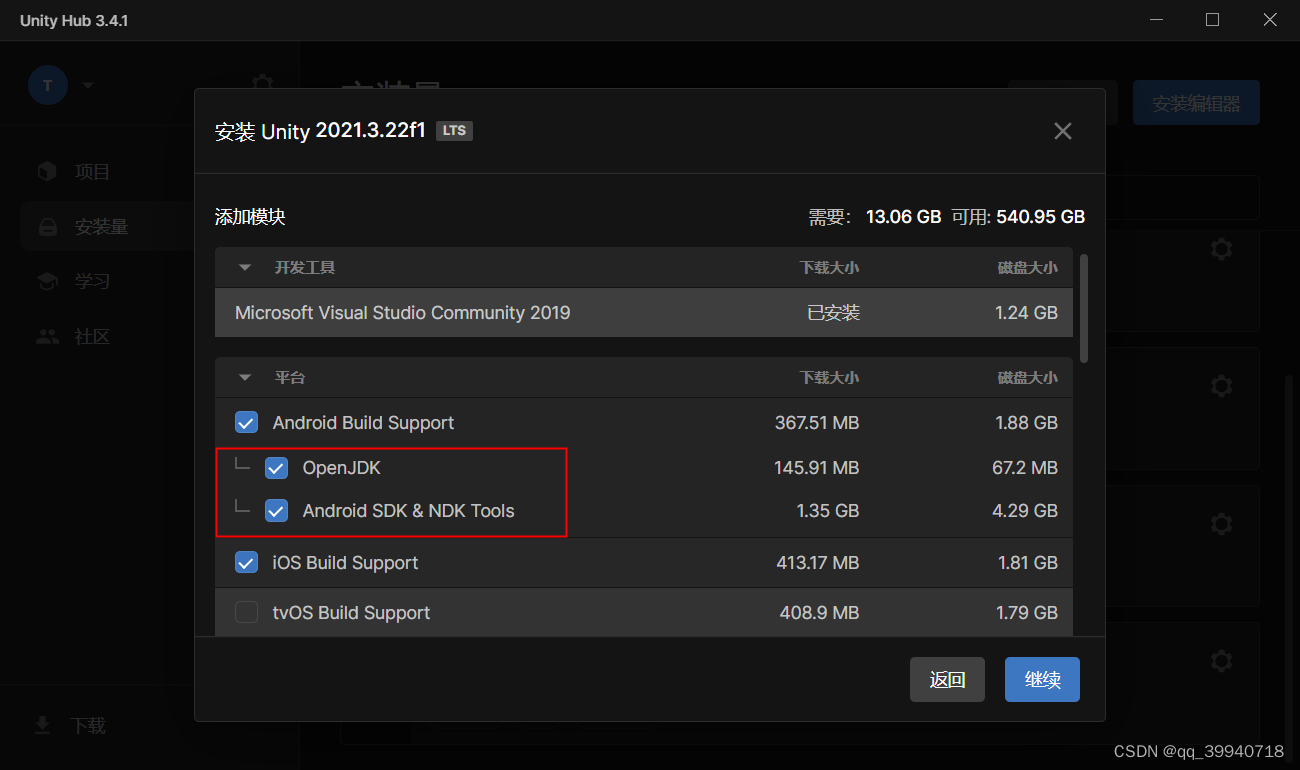Click the Community people icon
The width and height of the screenshot is (1300, 770).
click(47, 337)
